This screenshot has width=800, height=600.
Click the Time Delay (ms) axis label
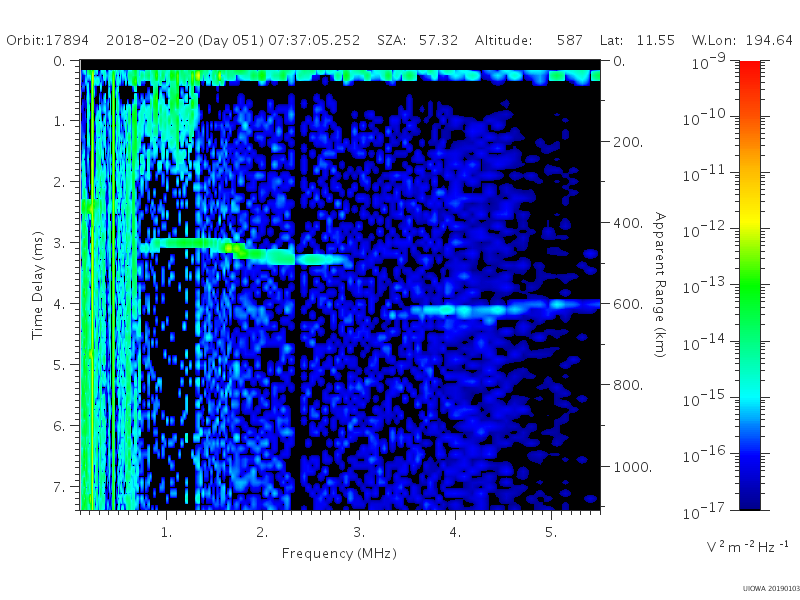pos(37,285)
